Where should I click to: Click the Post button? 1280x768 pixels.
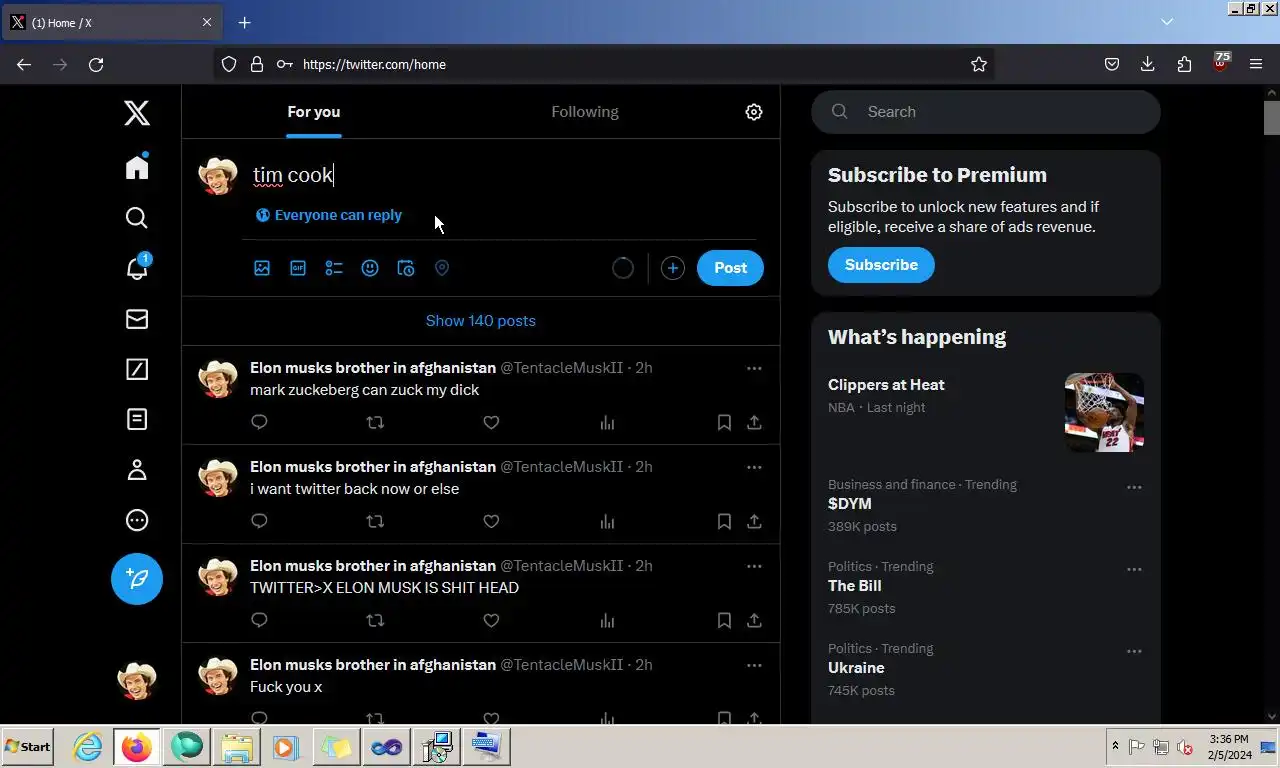coord(730,268)
